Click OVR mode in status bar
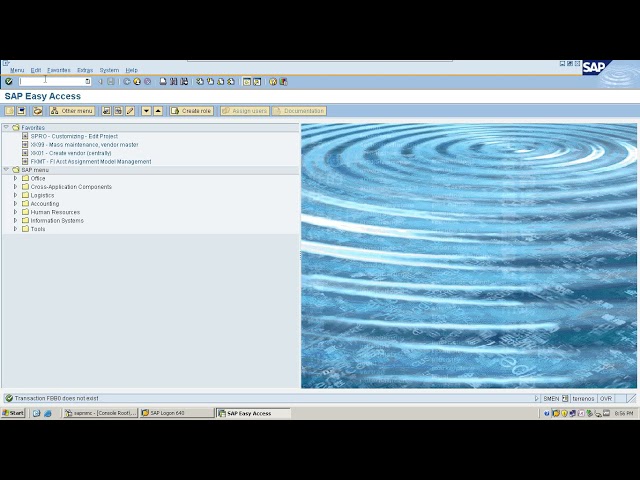This screenshot has height=480, width=640. [x=606, y=398]
